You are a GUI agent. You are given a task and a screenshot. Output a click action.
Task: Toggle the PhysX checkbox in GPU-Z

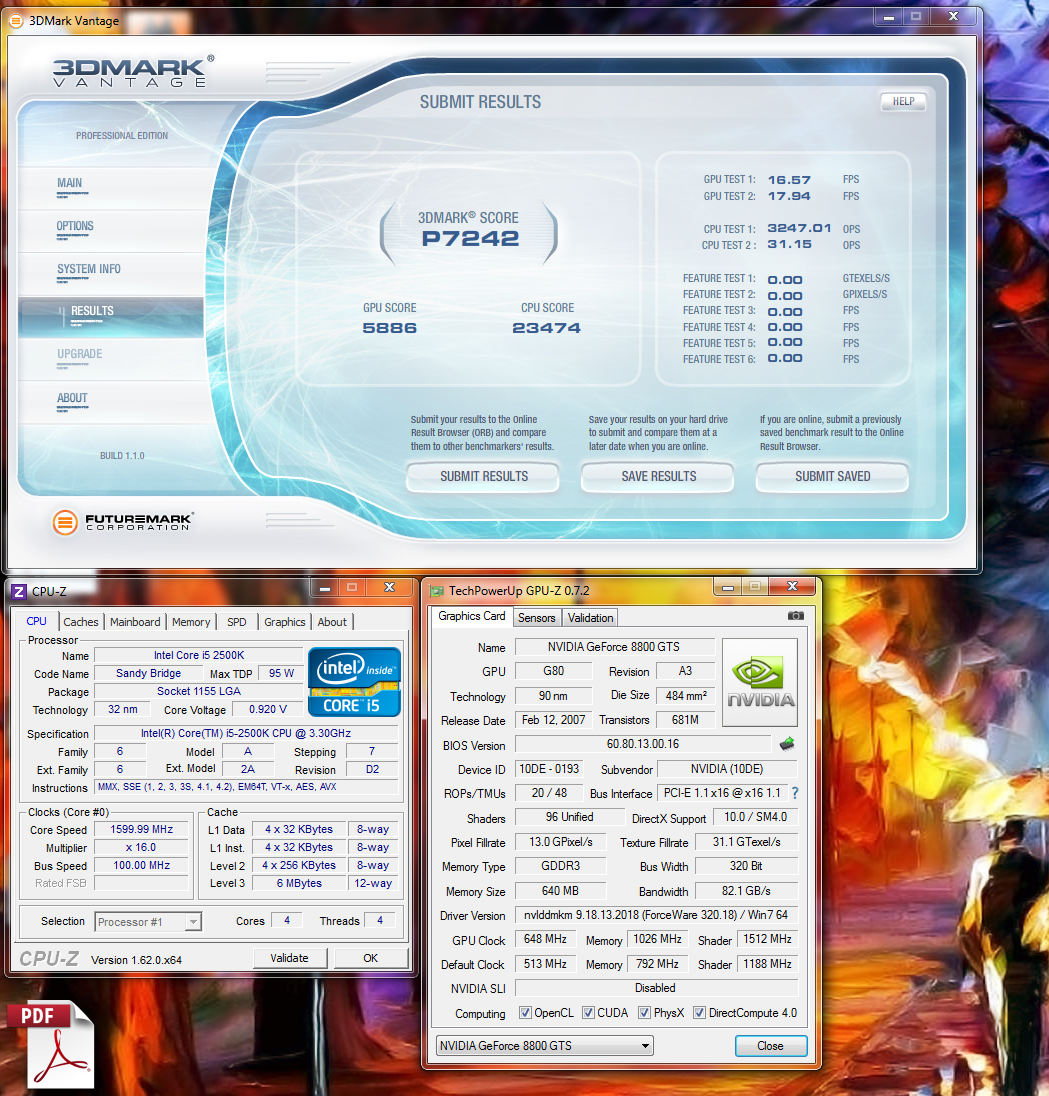[644, 1013]
